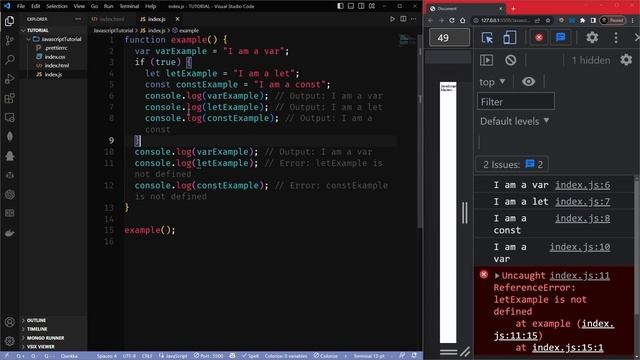Screen dimensions: 640x360
Task: Select index.css in Explorer tree
Action: click(55, 57)
